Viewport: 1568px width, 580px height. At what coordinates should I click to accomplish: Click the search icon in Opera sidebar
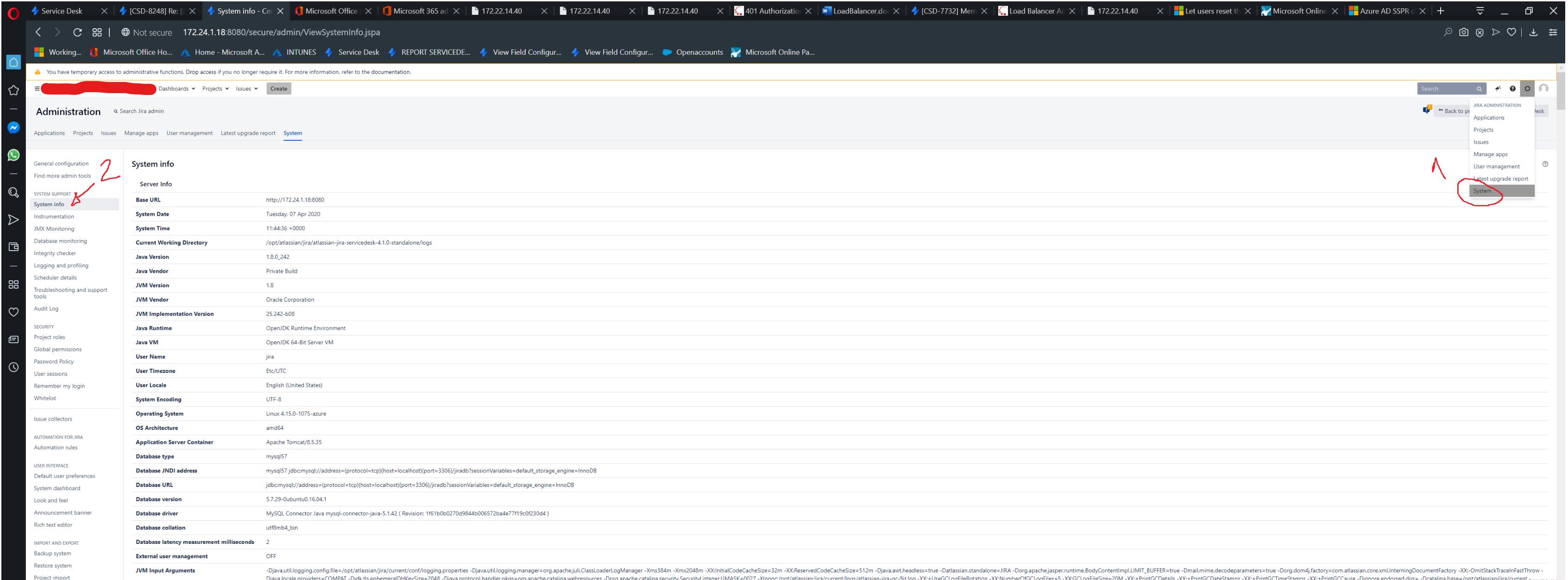13,192
